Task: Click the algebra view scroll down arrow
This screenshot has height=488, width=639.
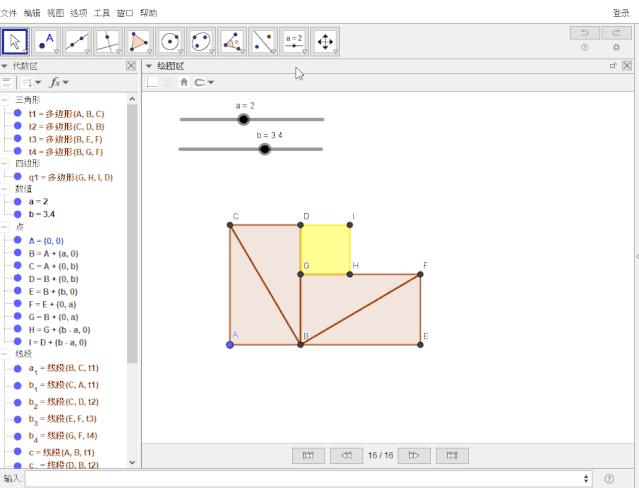Action: pyautogui.click(x=132, y=462)
